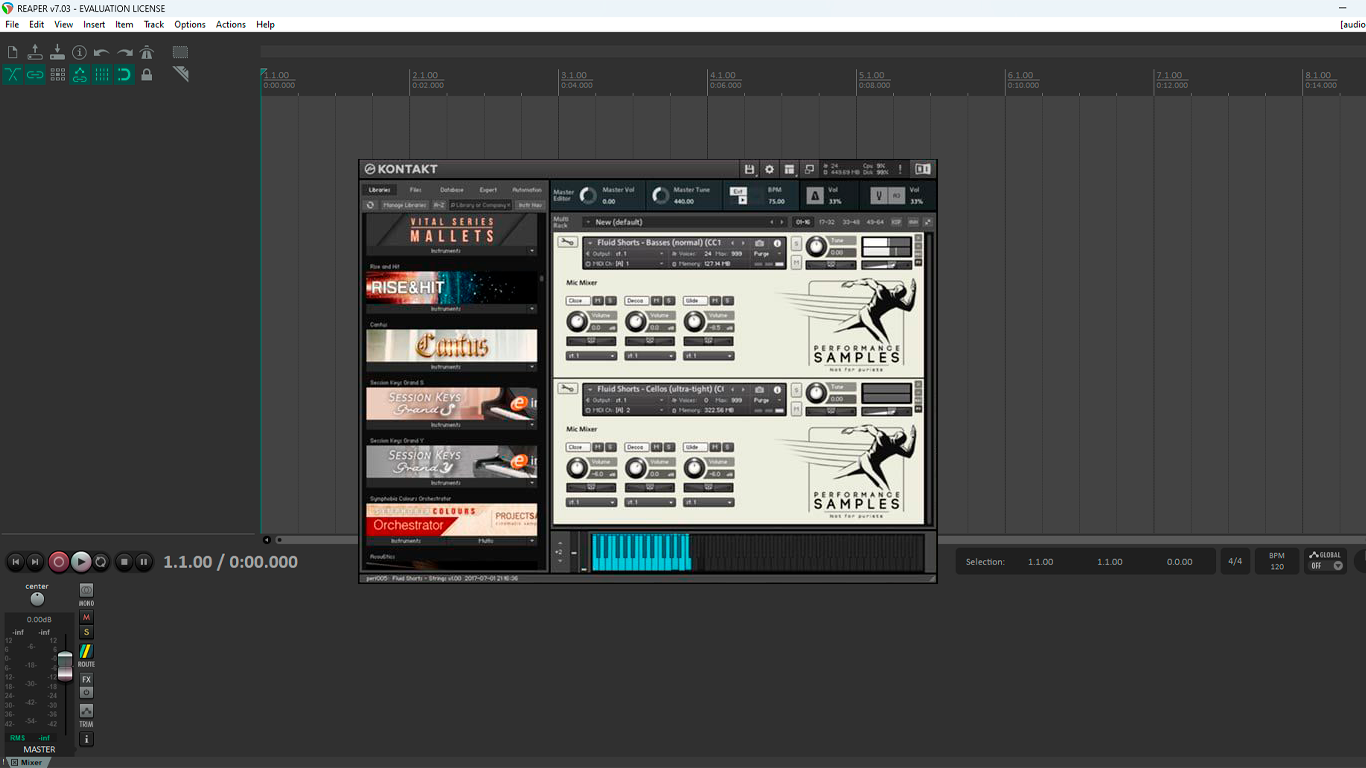Open Kontakt options gear icon

coord(769,169)
